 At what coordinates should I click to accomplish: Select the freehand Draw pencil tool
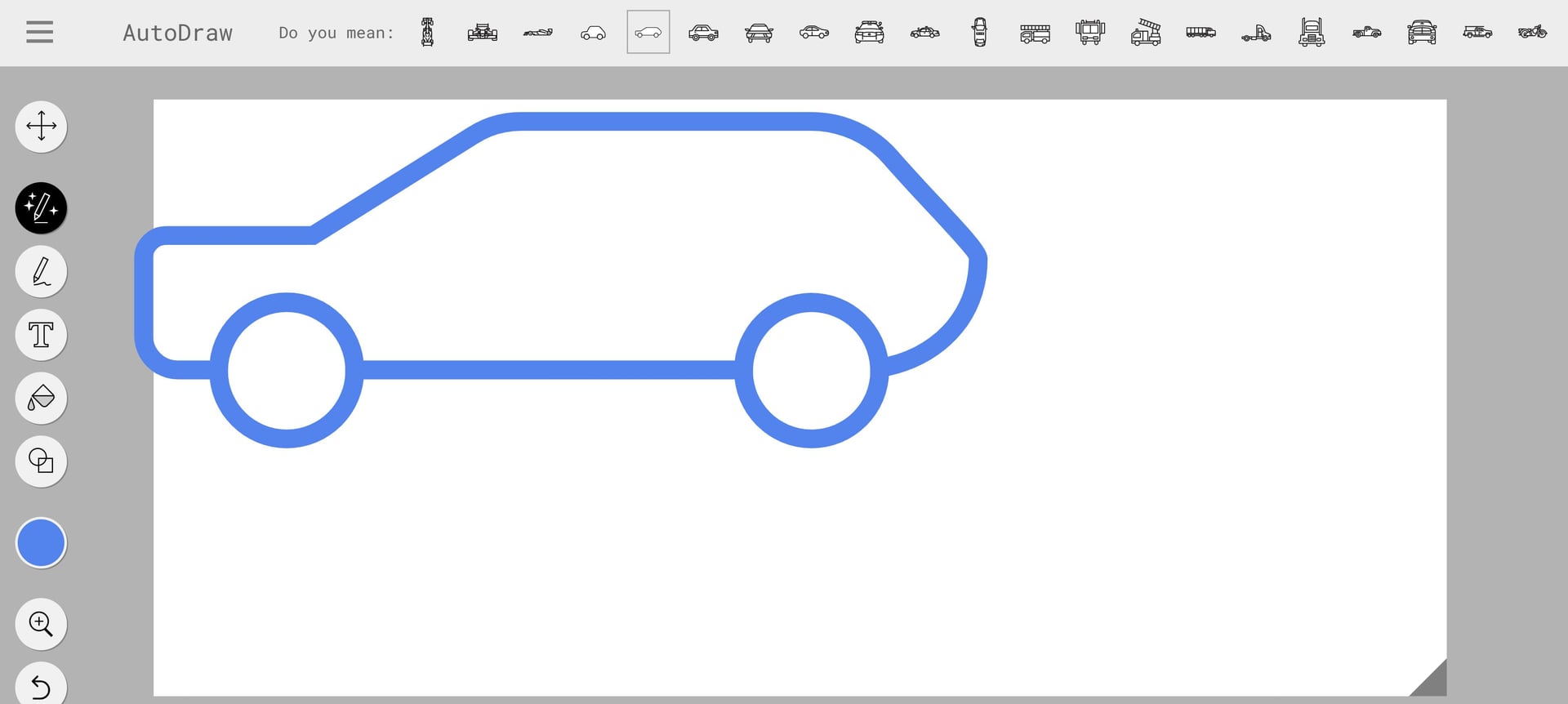(41, 271)
